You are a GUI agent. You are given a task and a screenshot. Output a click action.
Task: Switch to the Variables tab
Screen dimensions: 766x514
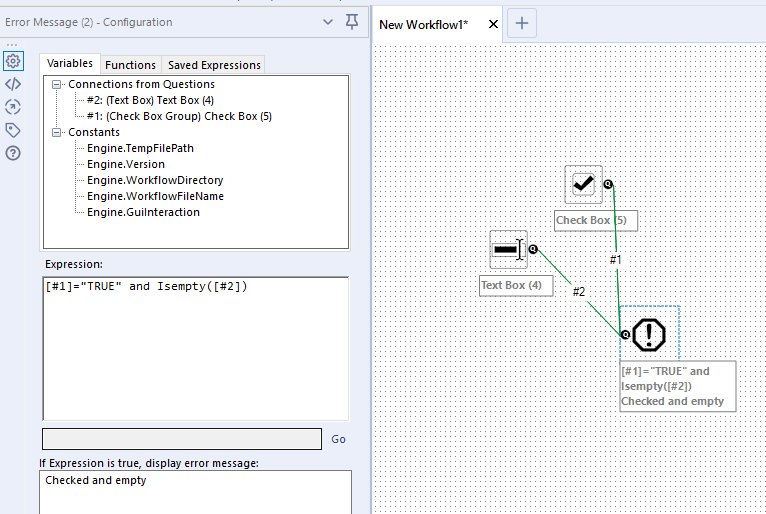[70, 64]
